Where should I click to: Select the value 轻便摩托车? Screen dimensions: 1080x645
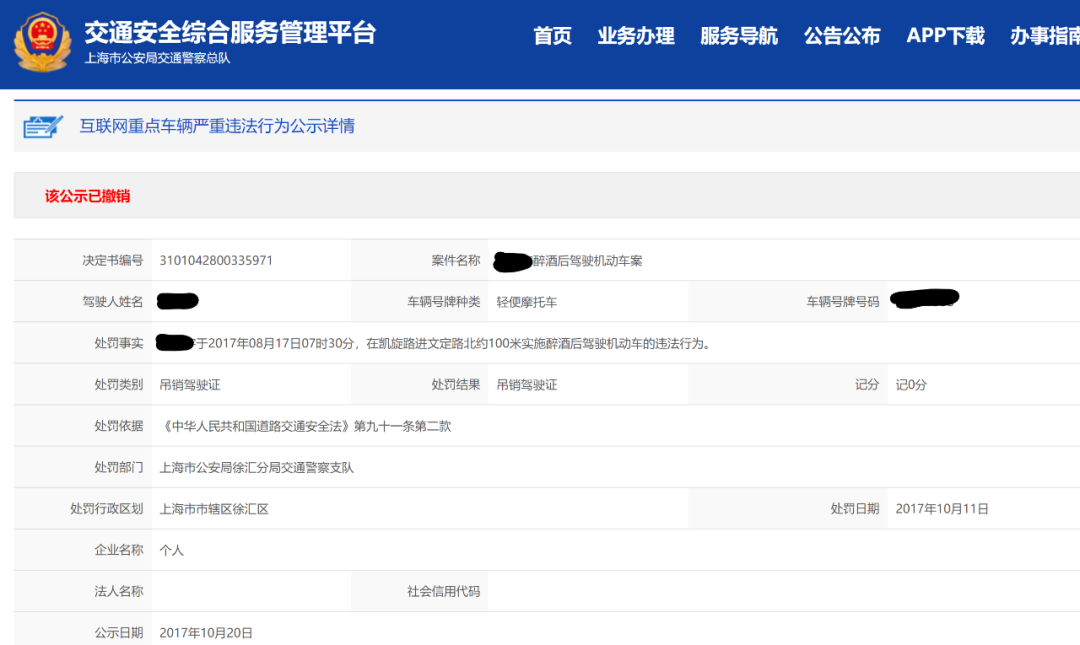point(527,302)
